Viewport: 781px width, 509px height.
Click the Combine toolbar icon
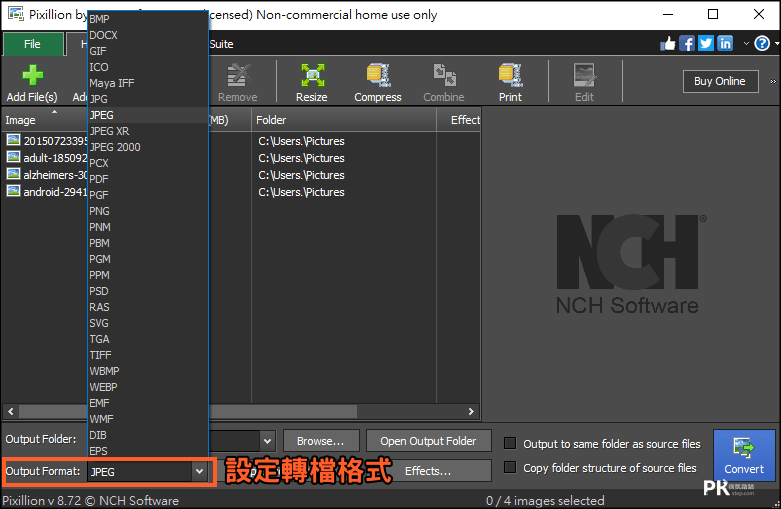(x=444, y=75)
